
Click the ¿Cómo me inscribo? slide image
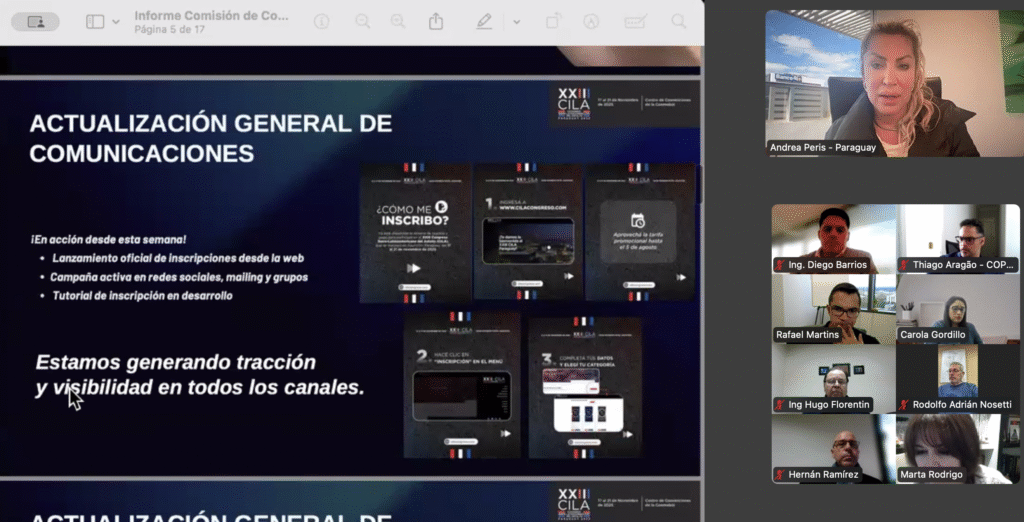414,232
